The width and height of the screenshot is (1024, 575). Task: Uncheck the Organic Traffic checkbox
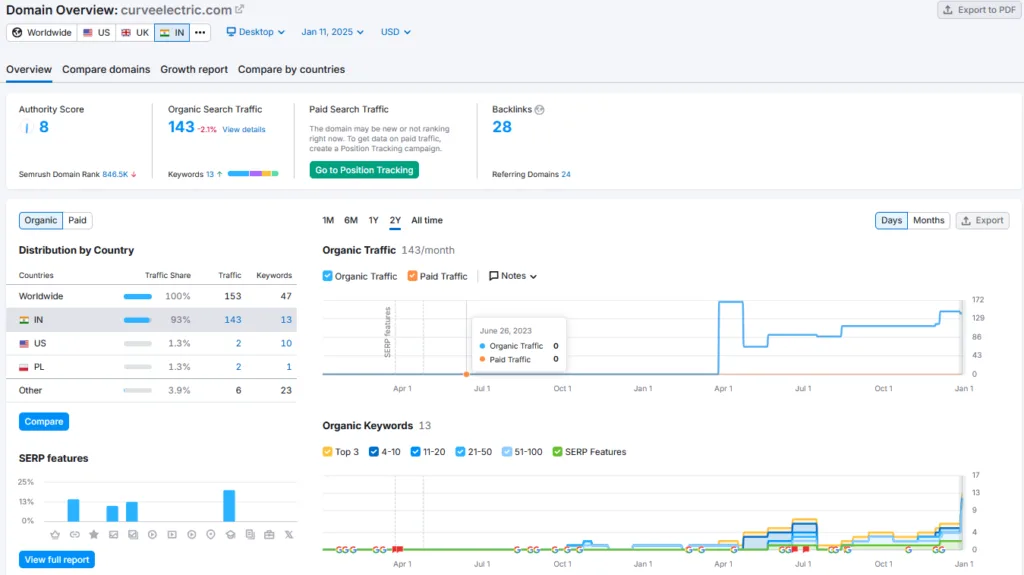click(x=327, y=276)
